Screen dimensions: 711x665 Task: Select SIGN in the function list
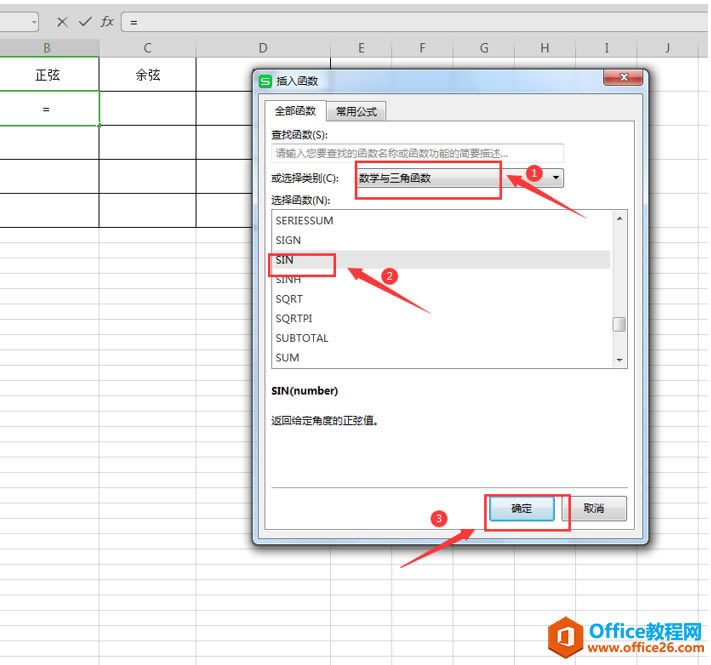tap(441, 240)
